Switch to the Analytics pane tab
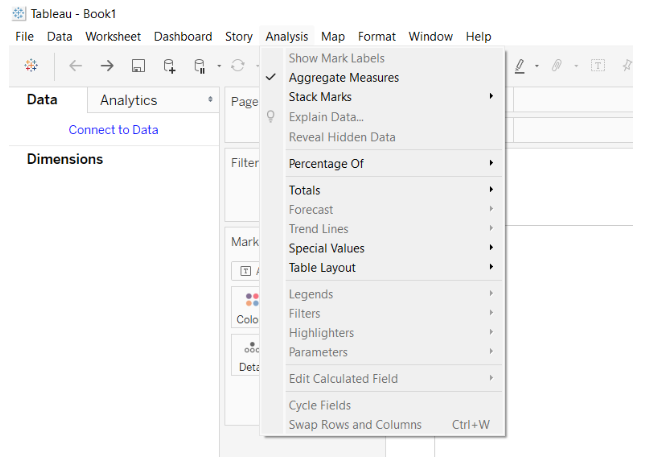 (x=128, y=100)
